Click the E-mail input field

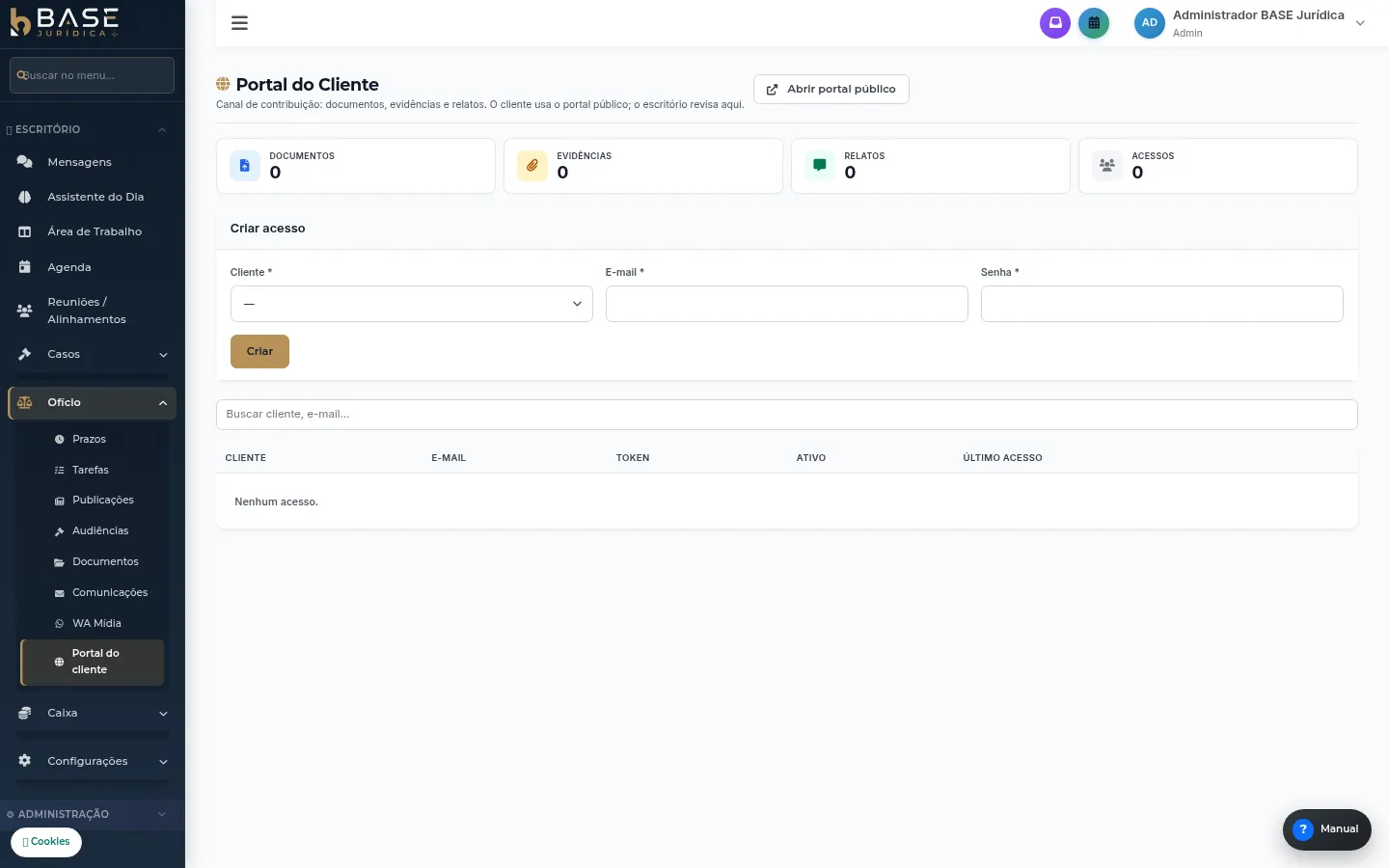click(x=787, y=304)
